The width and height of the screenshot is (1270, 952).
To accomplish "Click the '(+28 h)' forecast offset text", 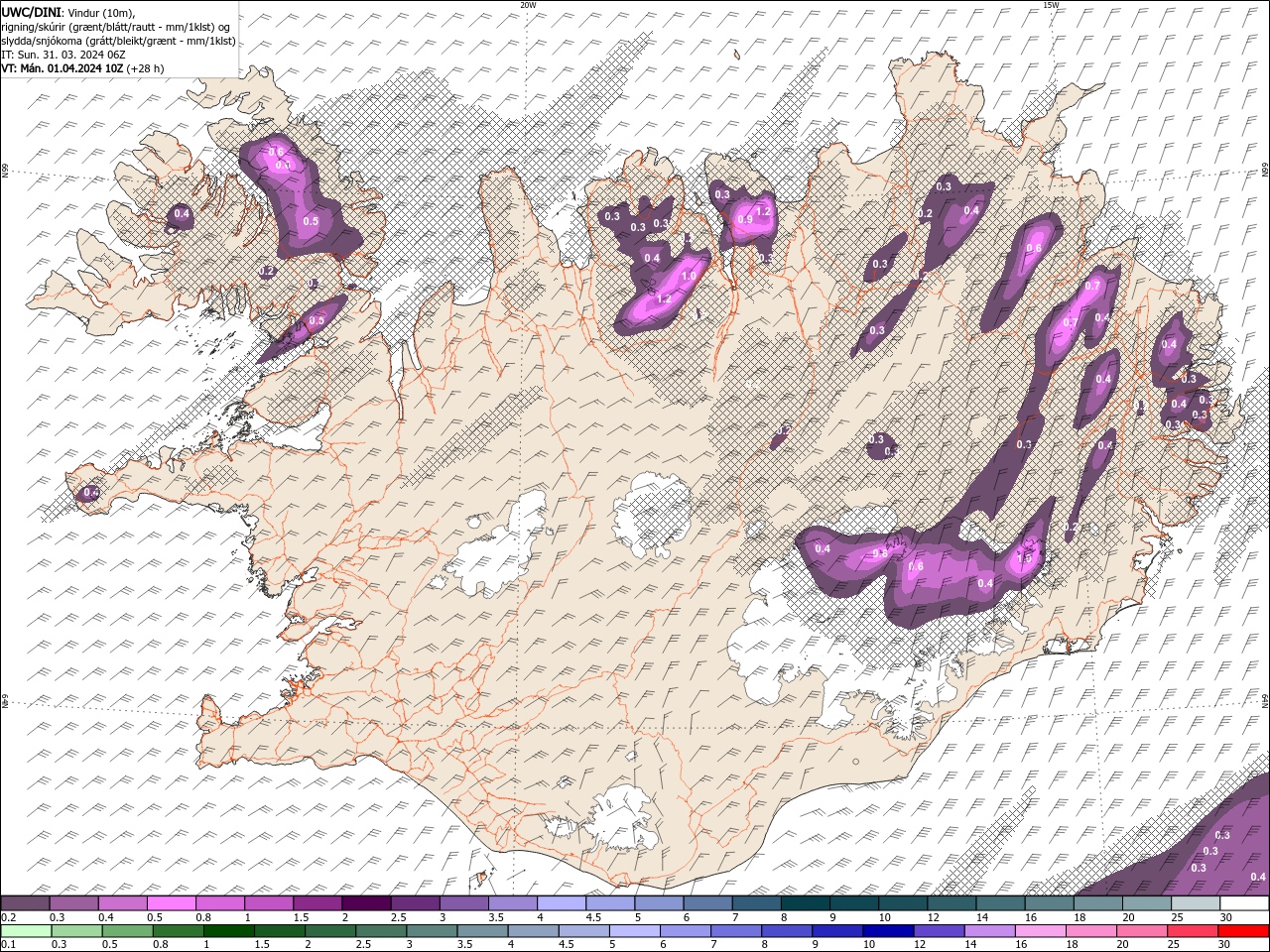I will tap(145, 68).
